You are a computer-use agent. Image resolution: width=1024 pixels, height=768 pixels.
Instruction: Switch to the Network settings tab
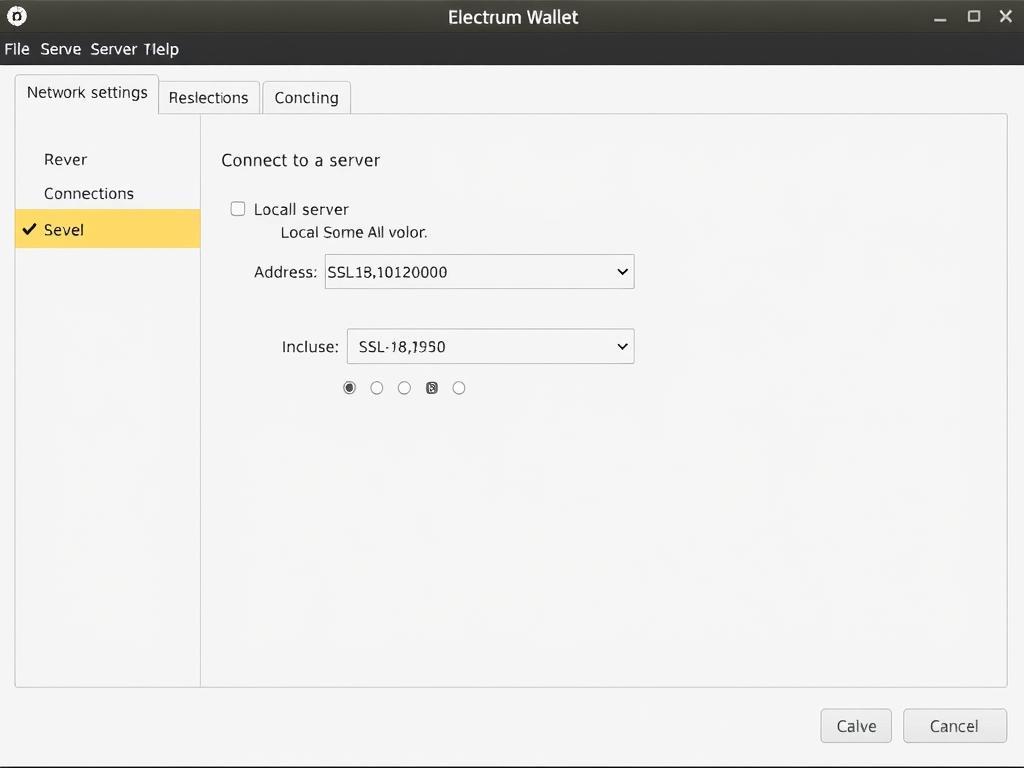click(87, 93)
